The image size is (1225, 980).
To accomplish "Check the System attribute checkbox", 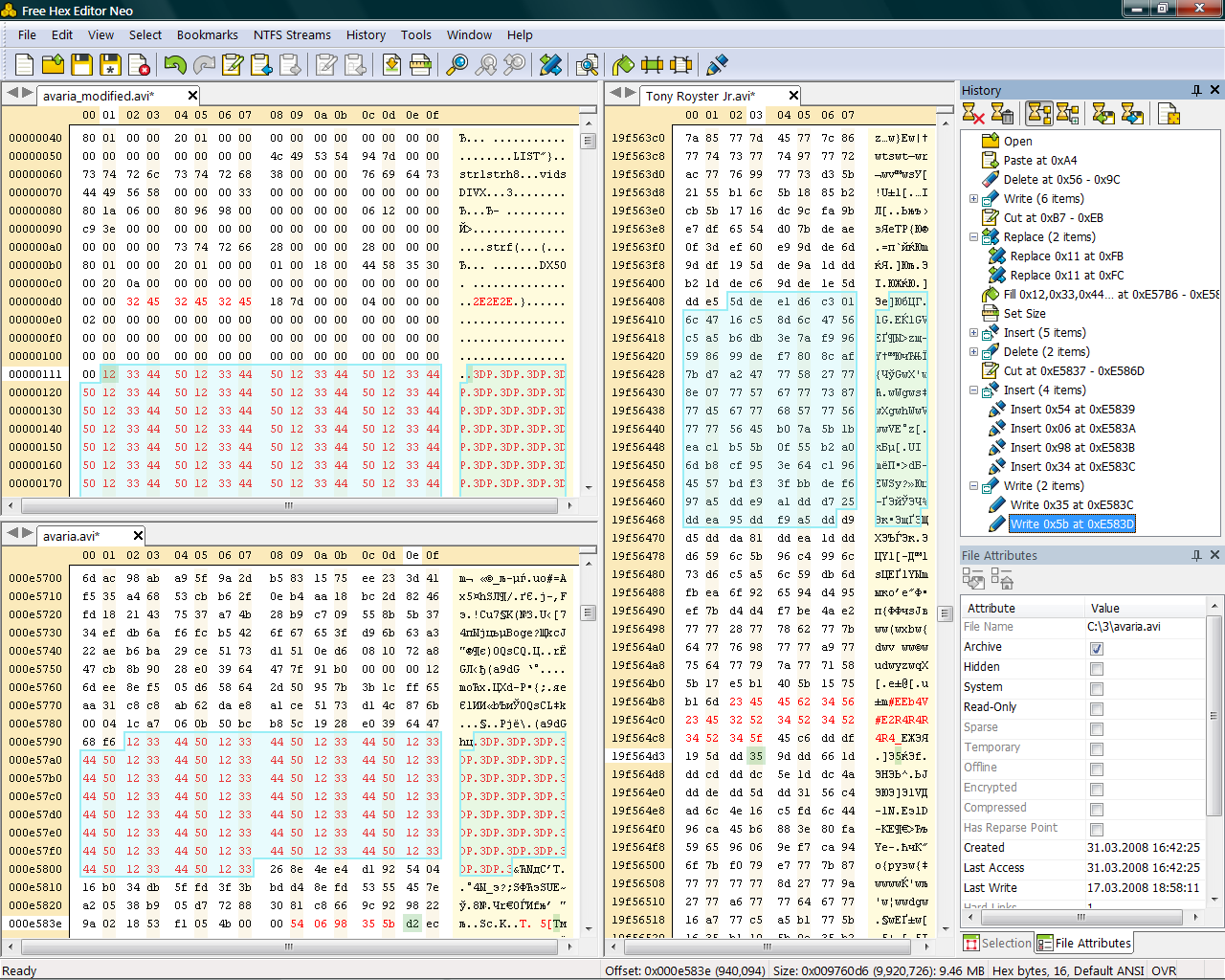I will click(x=1097, y=689).
